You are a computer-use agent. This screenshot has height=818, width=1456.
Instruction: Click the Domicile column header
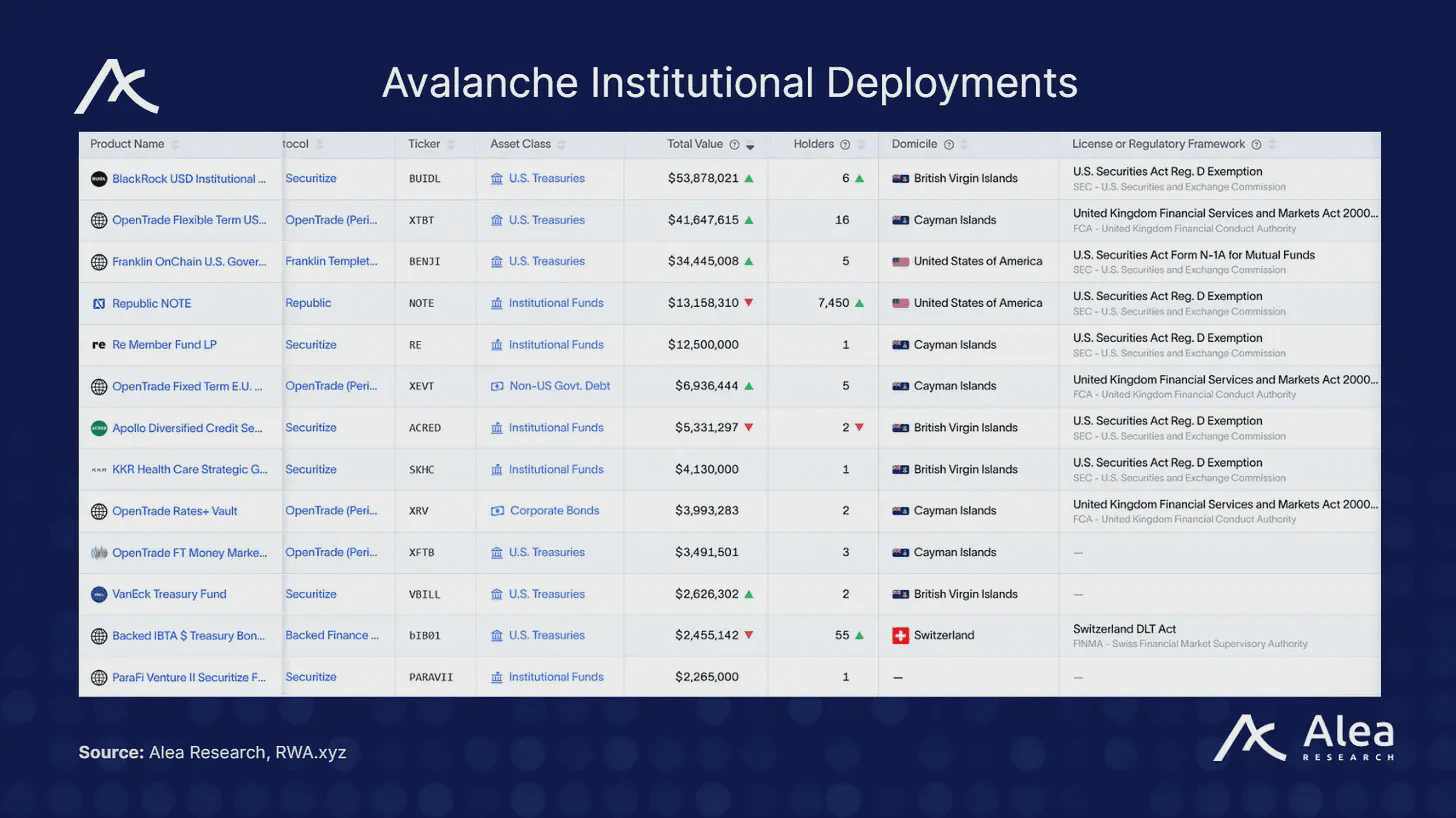915,144
